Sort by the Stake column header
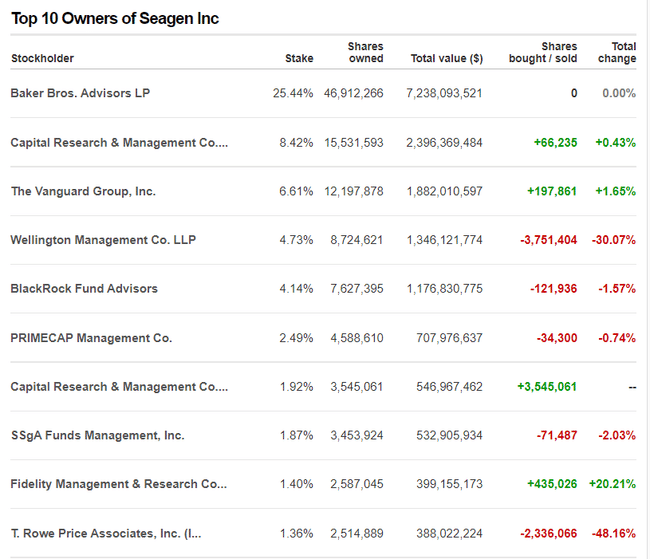 (299, 59)
